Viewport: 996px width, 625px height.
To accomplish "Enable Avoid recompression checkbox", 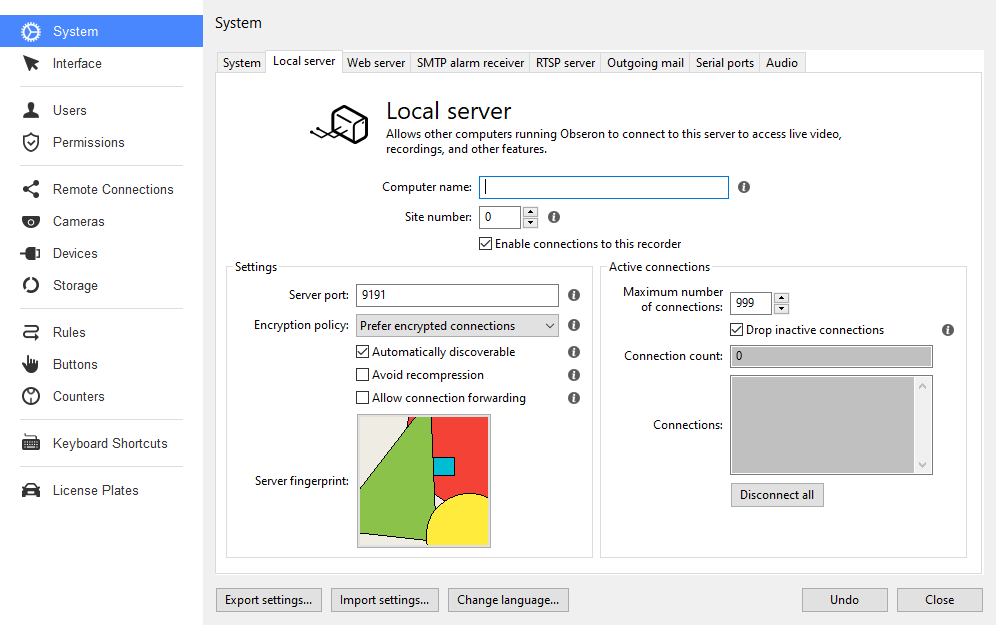I will pyautogui.click(x=362, y=375).
